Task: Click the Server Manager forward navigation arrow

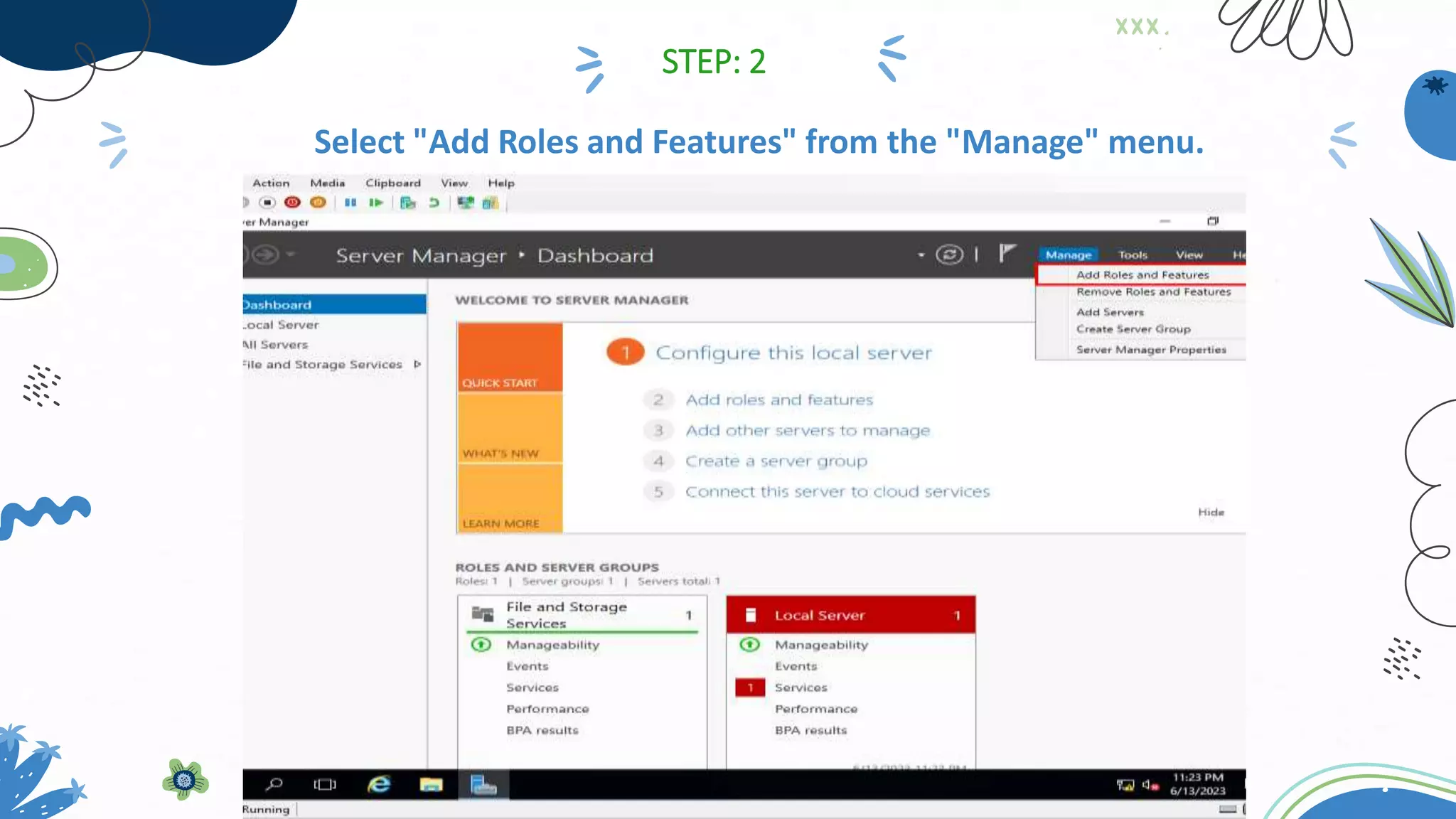Action: (266, 255)
